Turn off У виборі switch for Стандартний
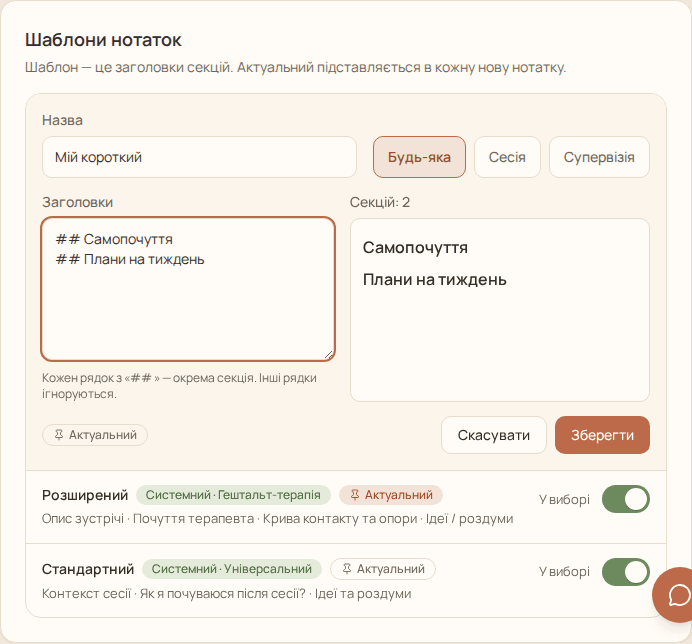 [x=626, y=572]
